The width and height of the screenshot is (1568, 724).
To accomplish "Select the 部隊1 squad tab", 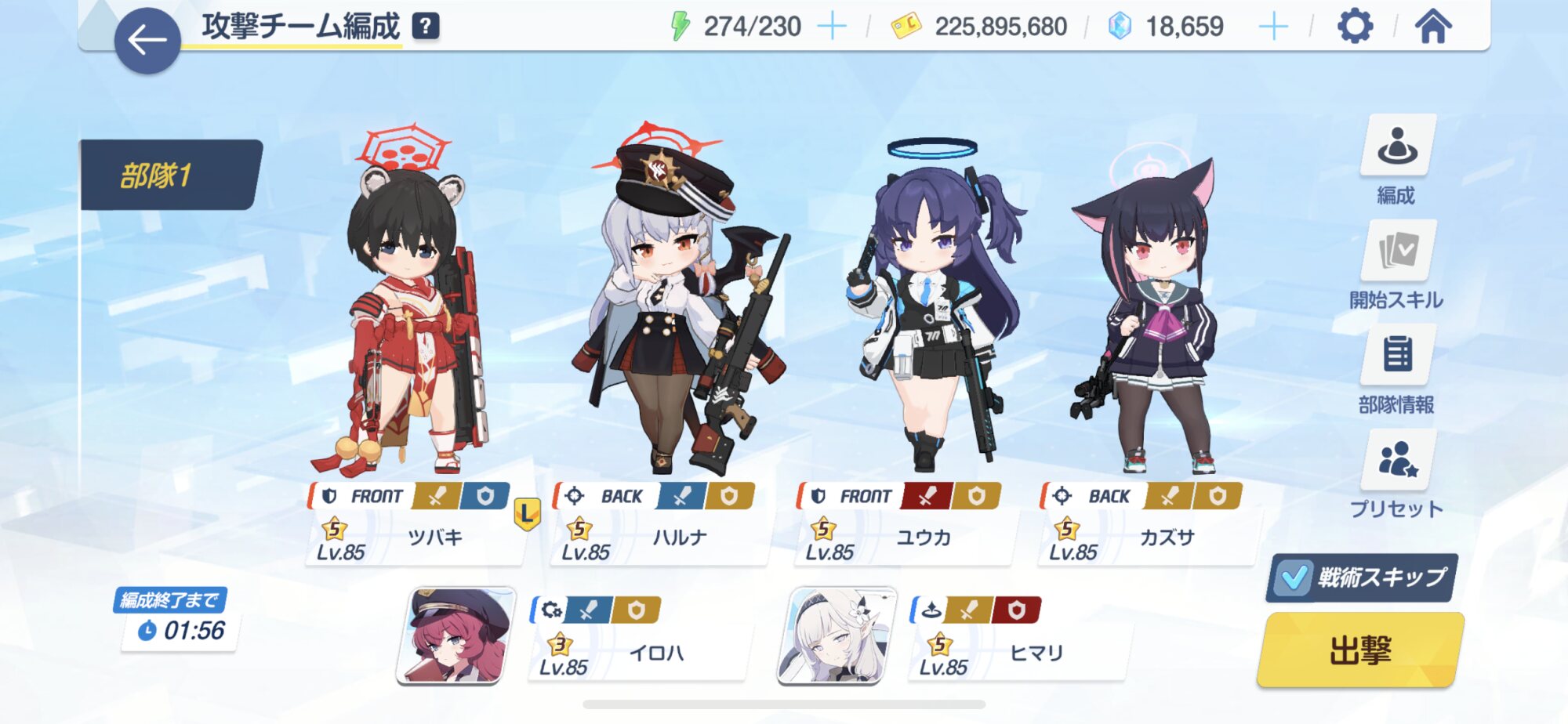I will point(171,175).
